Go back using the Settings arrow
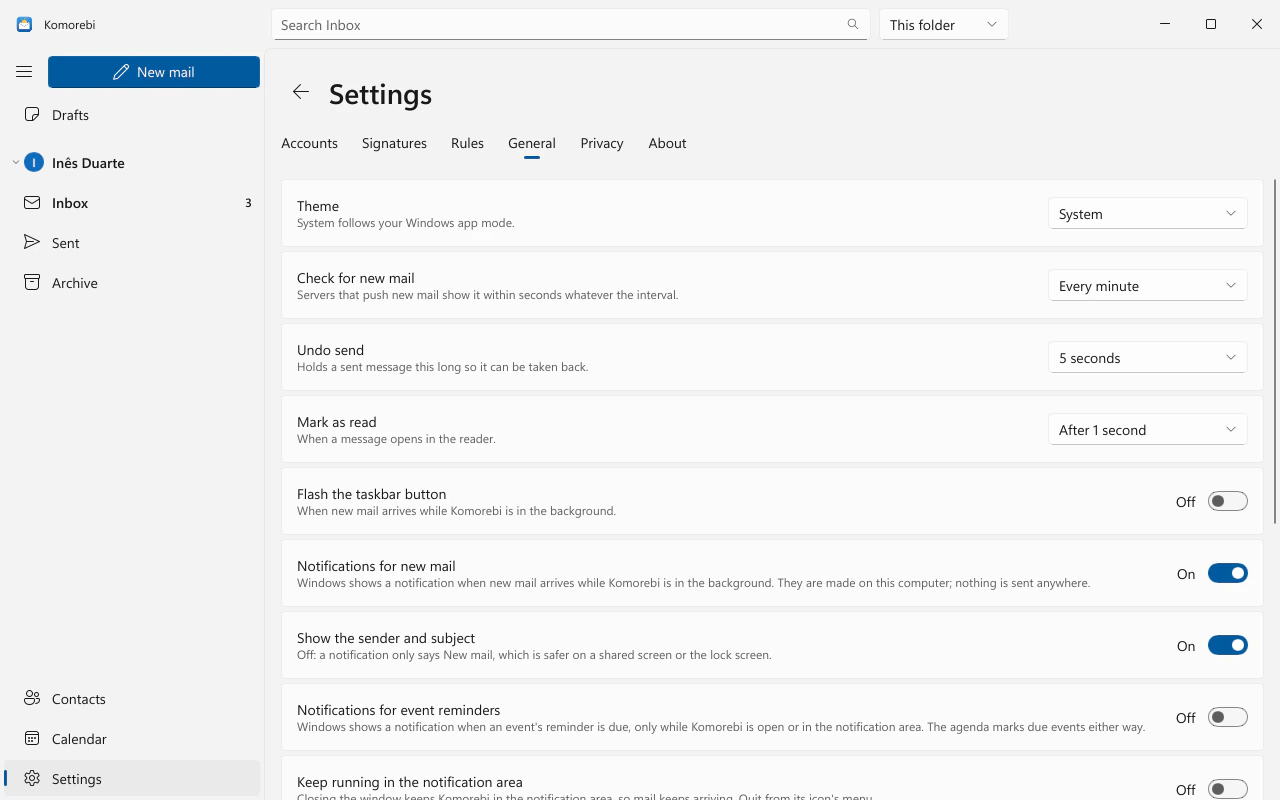The width and height of the screenshot is (1280, 800). click(x=300, y=92)
